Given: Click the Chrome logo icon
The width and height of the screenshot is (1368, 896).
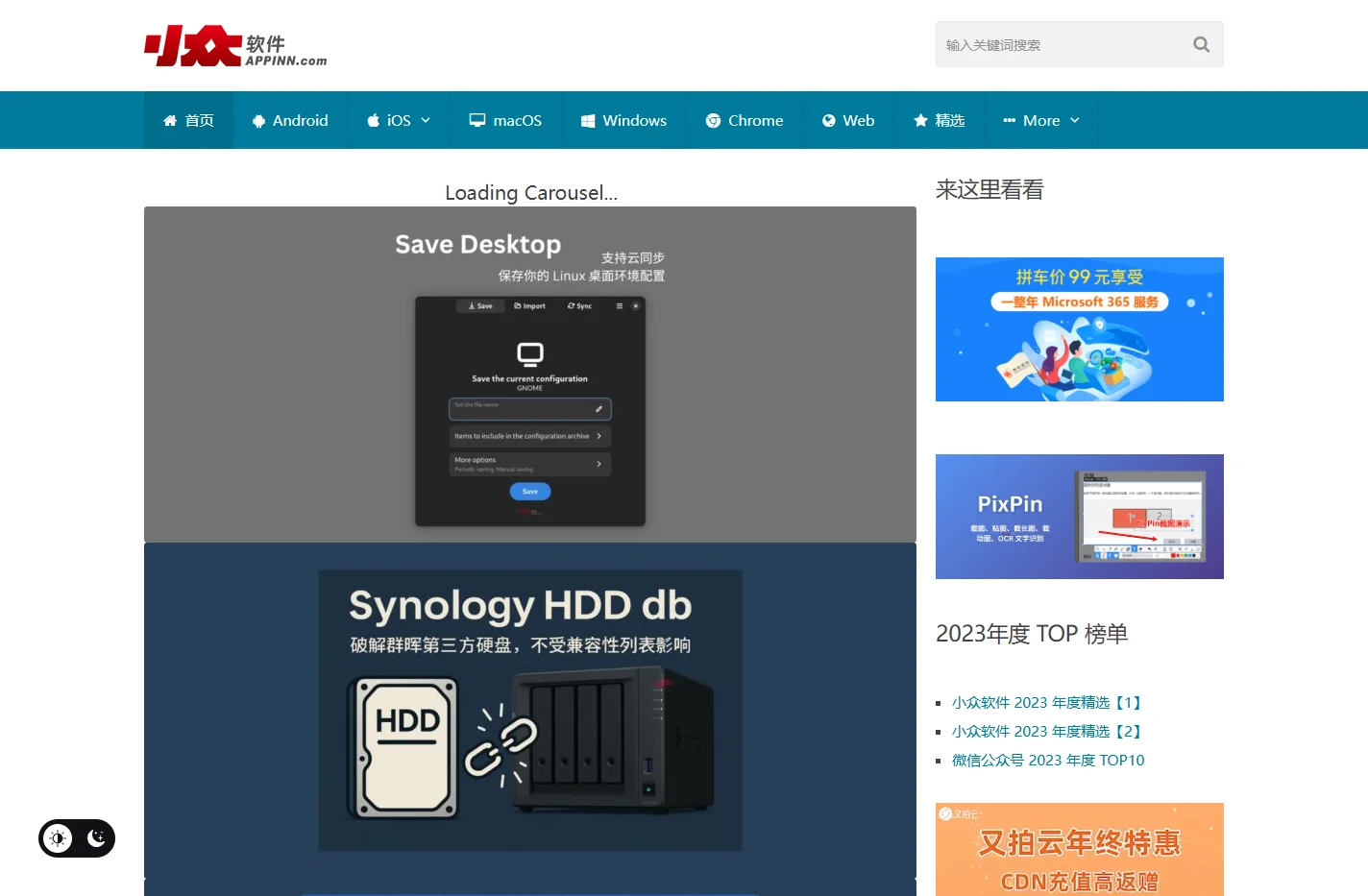Looking at the screenshot, I should [713, 121].
